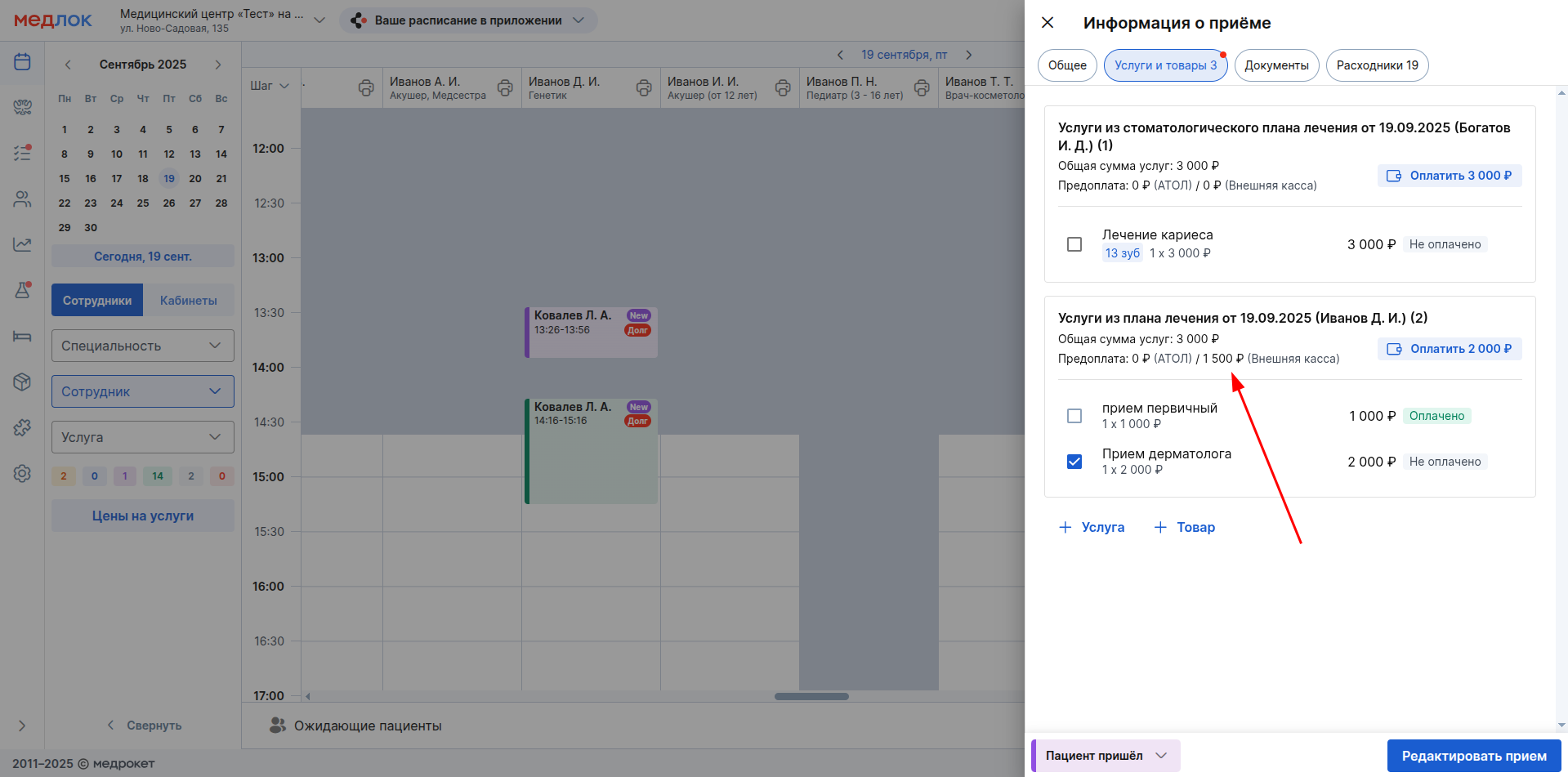Open the Пациент пришёл status dropdown

tap(1106, 756)
